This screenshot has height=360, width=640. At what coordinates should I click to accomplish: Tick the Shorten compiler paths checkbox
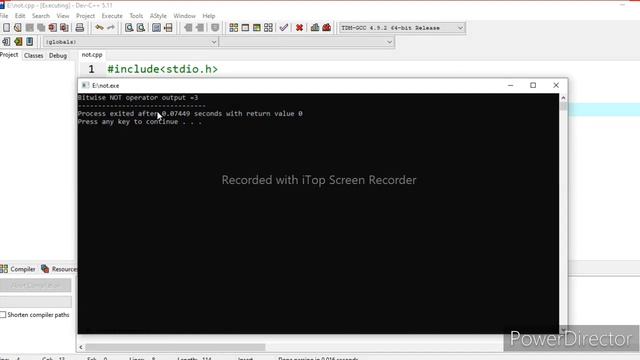pos(3,315)
